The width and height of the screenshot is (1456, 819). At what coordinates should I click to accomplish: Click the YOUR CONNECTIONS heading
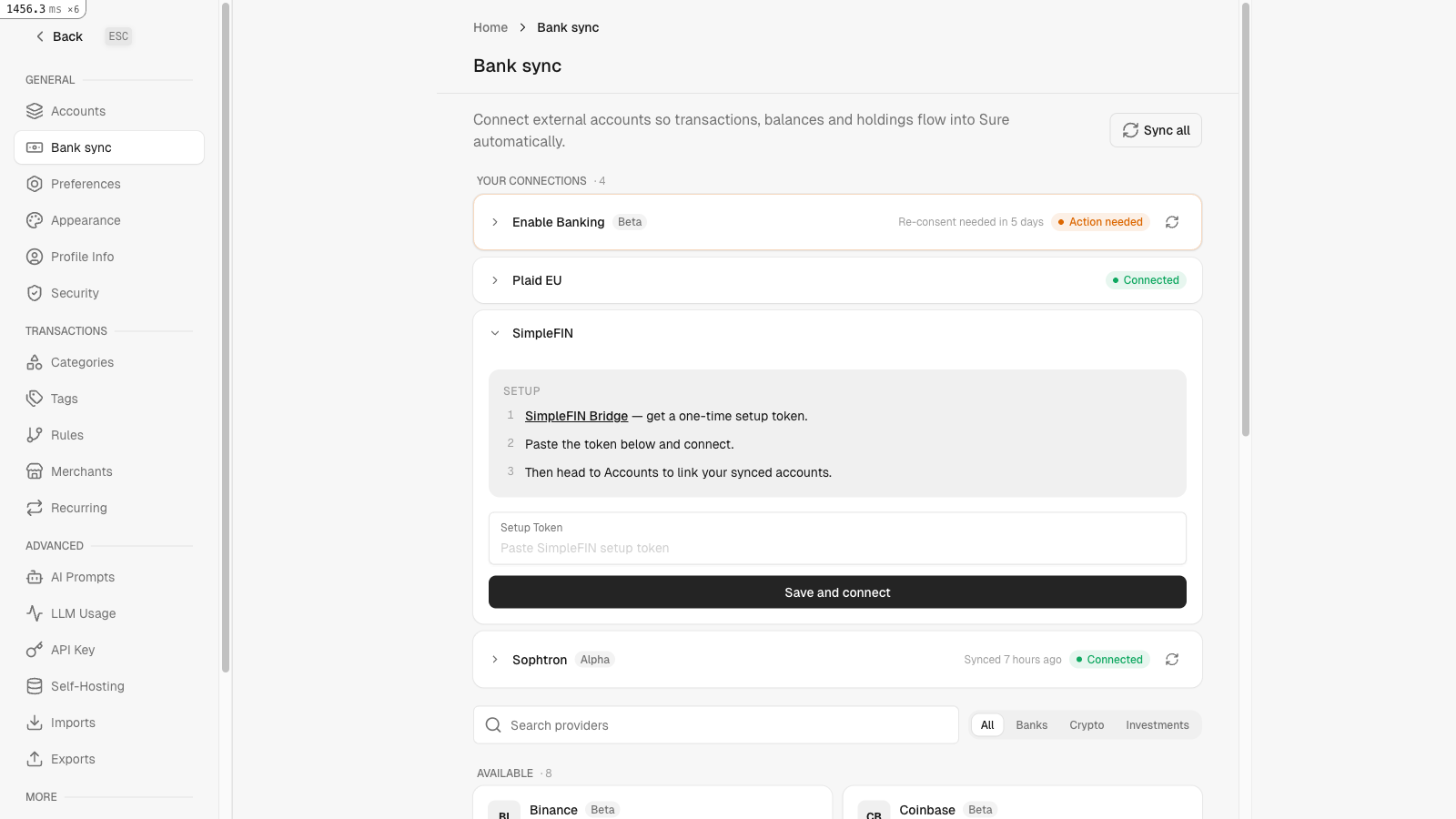(x=531, y=181)
